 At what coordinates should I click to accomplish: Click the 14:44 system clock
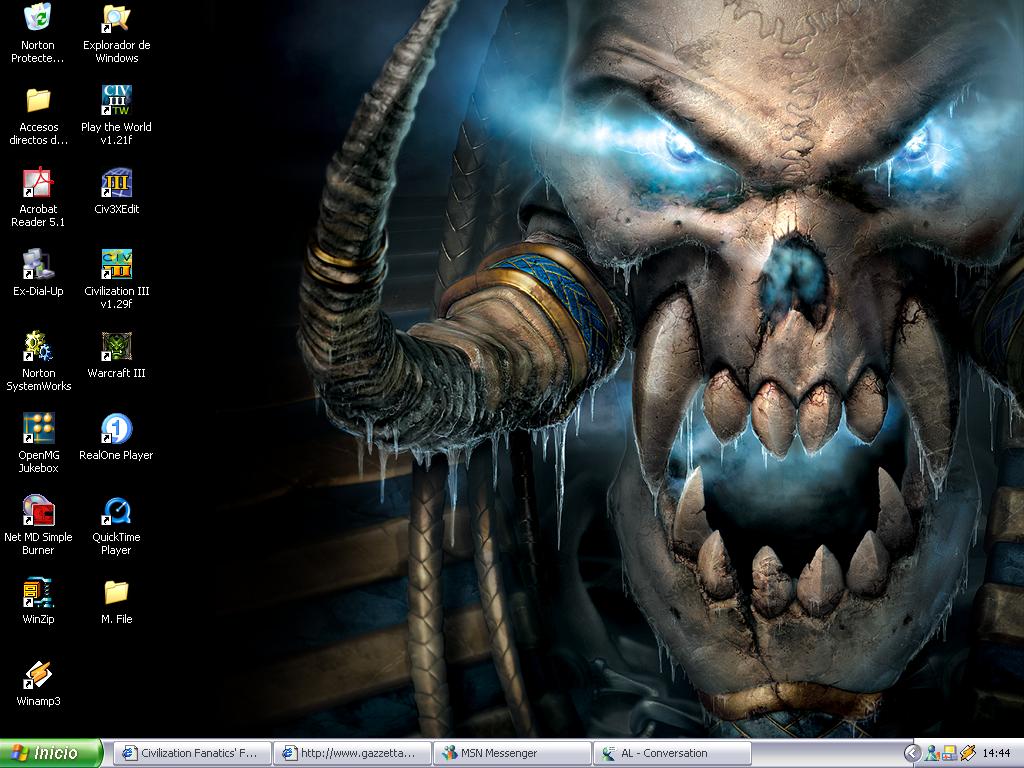tap(997, 754)
